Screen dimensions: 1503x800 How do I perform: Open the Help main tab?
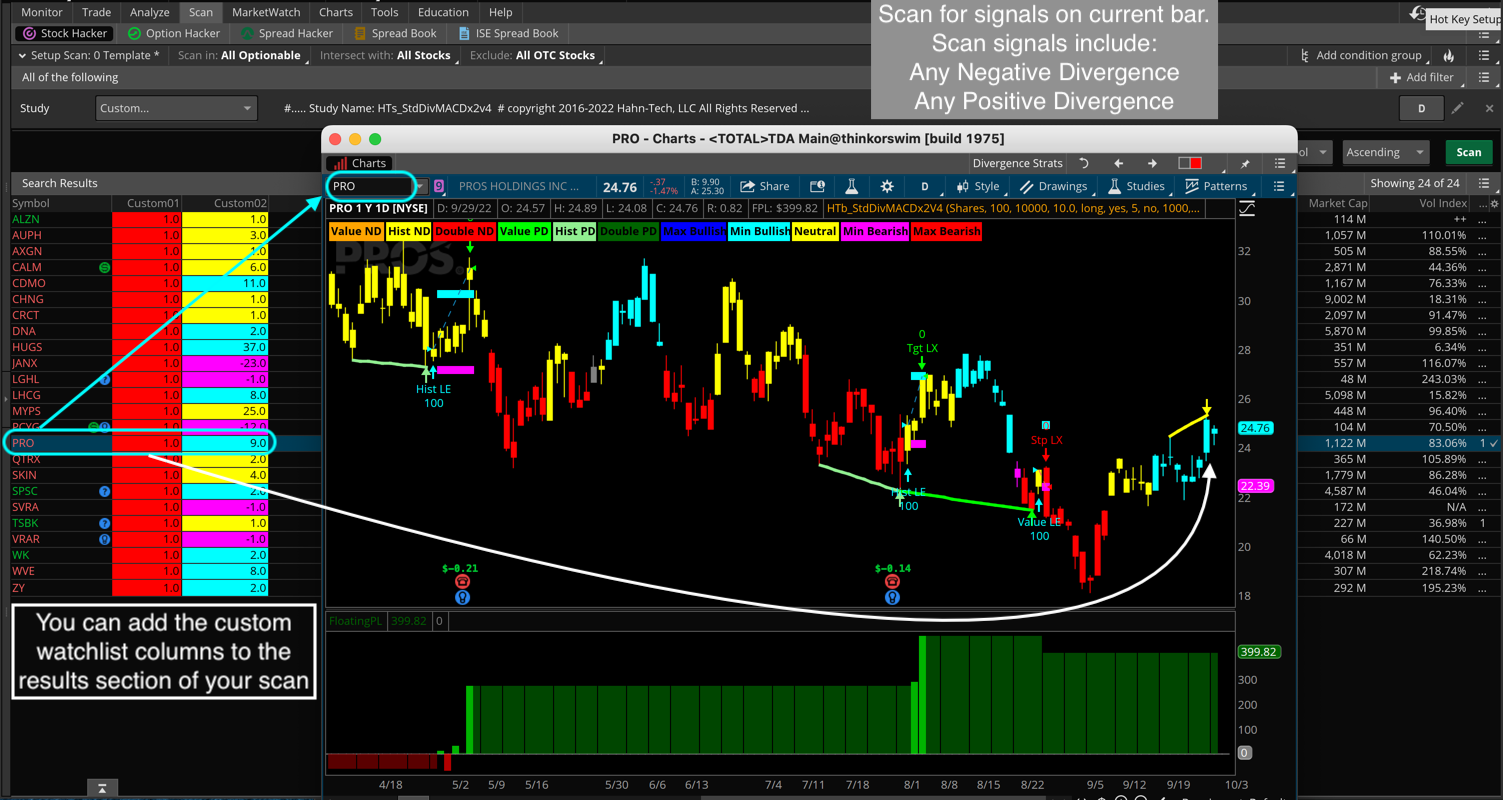coord(501,12)
